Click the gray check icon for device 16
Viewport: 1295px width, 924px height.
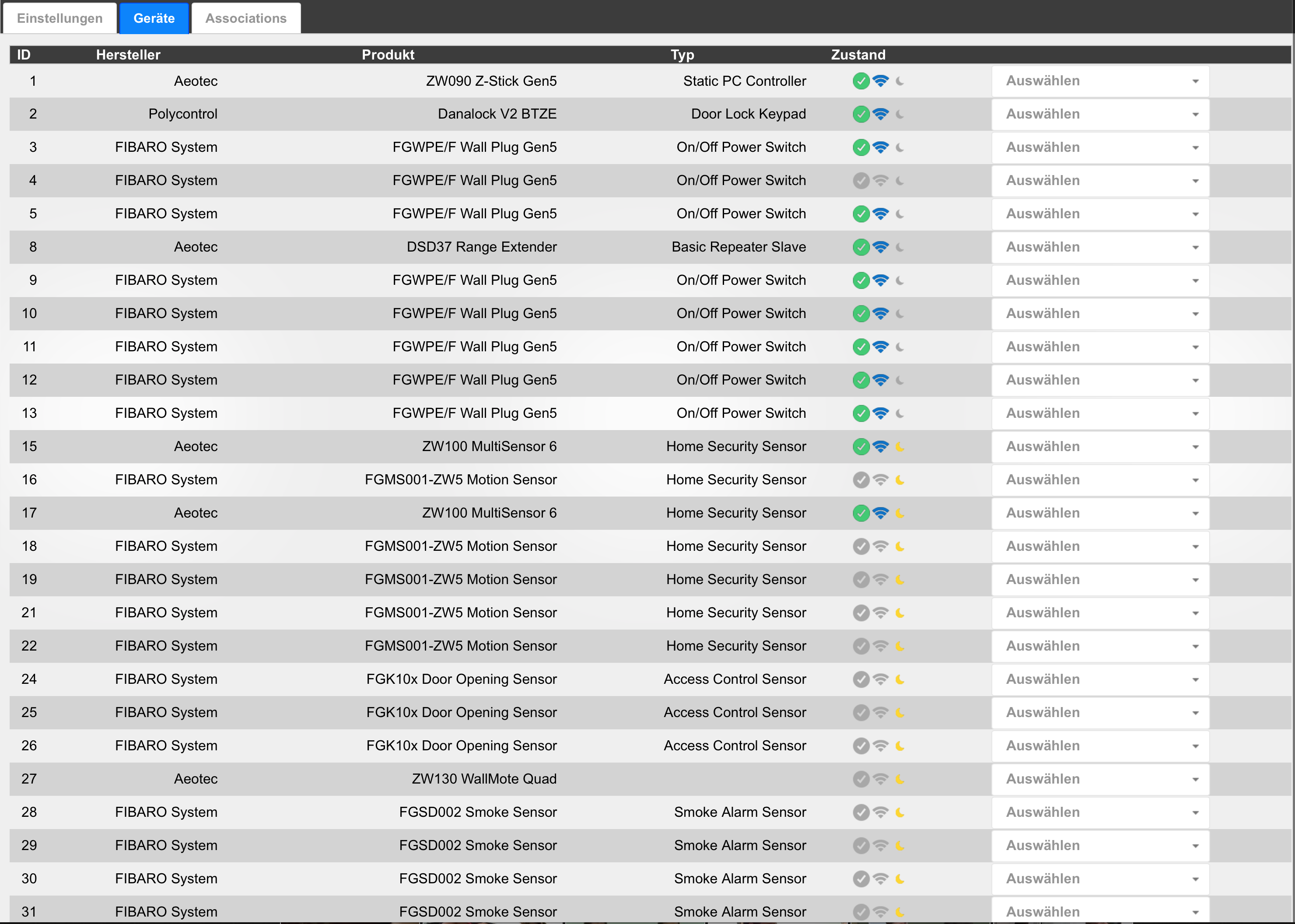click(861, 480)
